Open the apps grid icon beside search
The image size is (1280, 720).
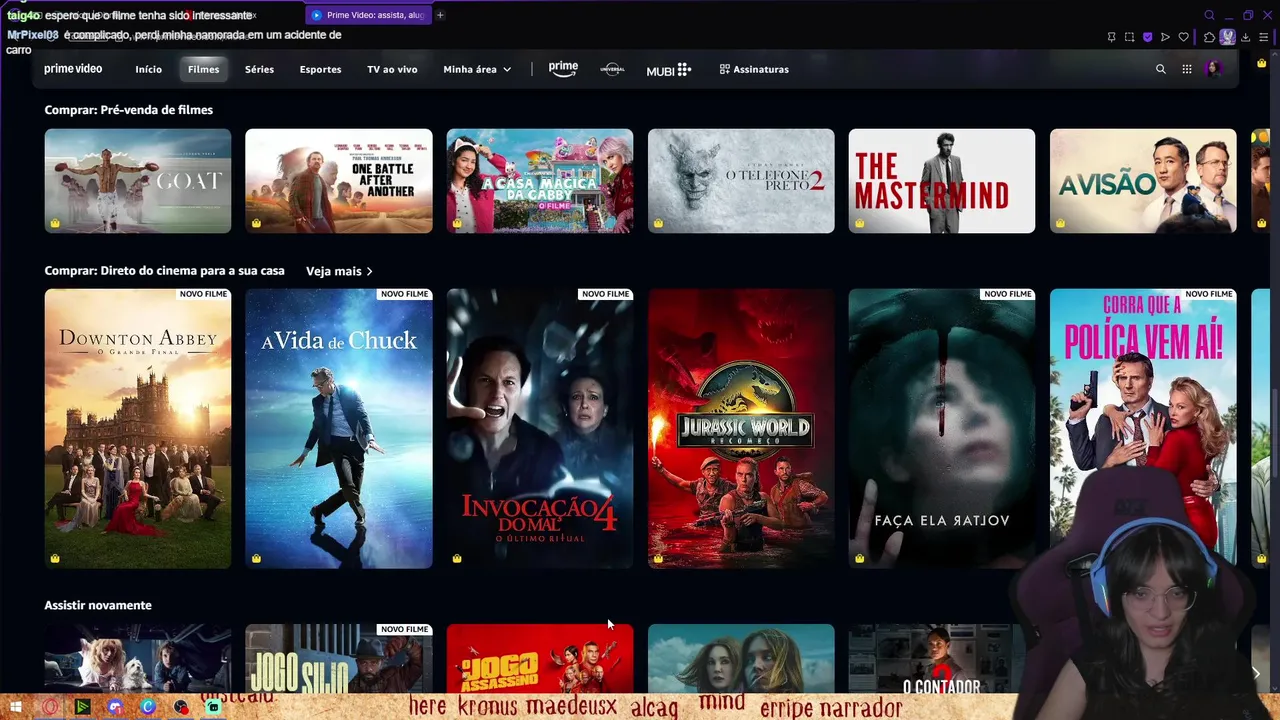[x=1187, y=69]
